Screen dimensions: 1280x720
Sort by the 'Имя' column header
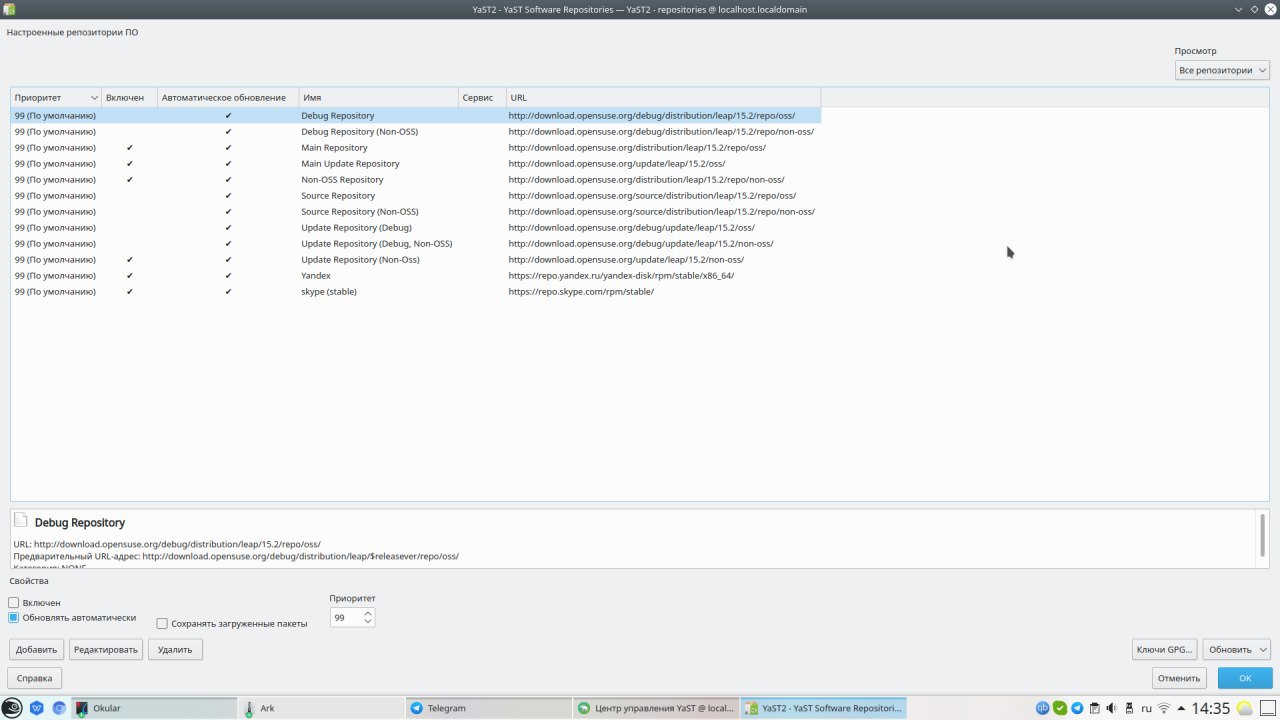point(379,98)
